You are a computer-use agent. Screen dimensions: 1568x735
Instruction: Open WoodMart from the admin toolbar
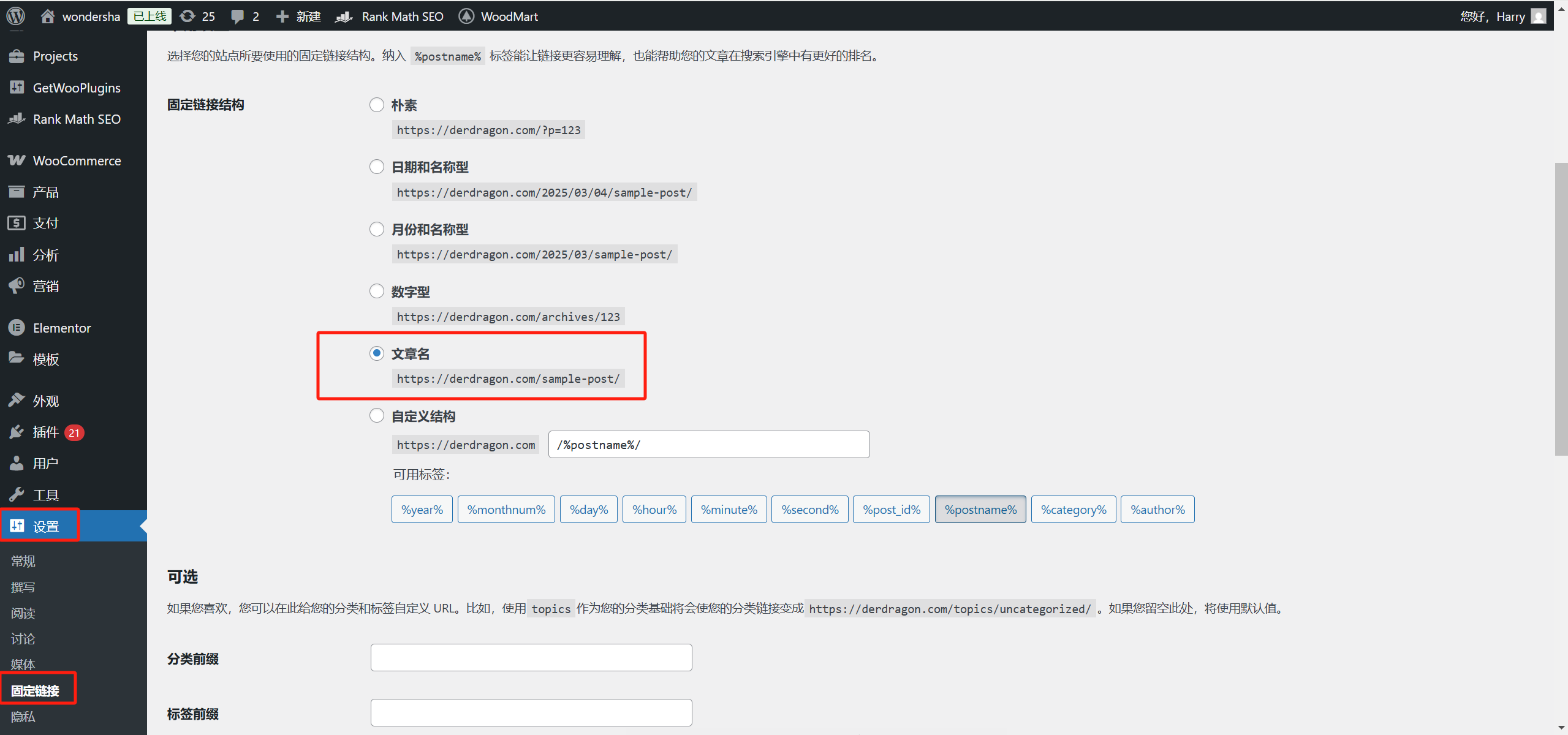point(498,16)
